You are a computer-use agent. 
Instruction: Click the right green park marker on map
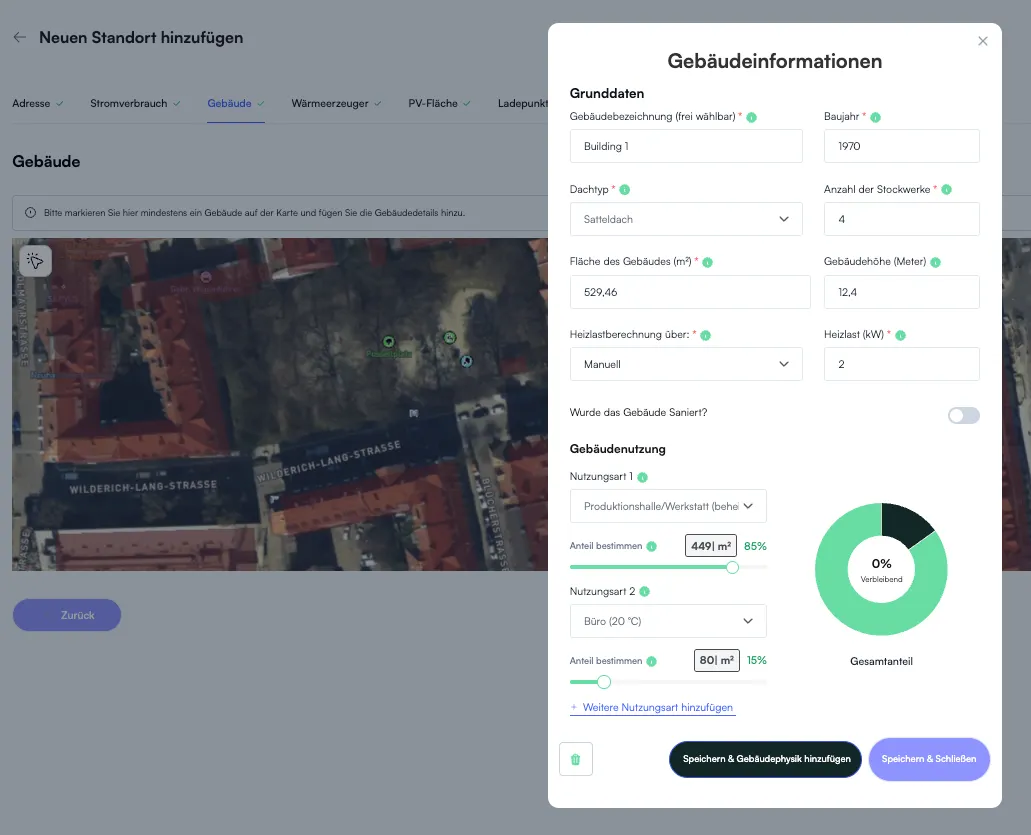pyautogui.click(x=450, y=337)
